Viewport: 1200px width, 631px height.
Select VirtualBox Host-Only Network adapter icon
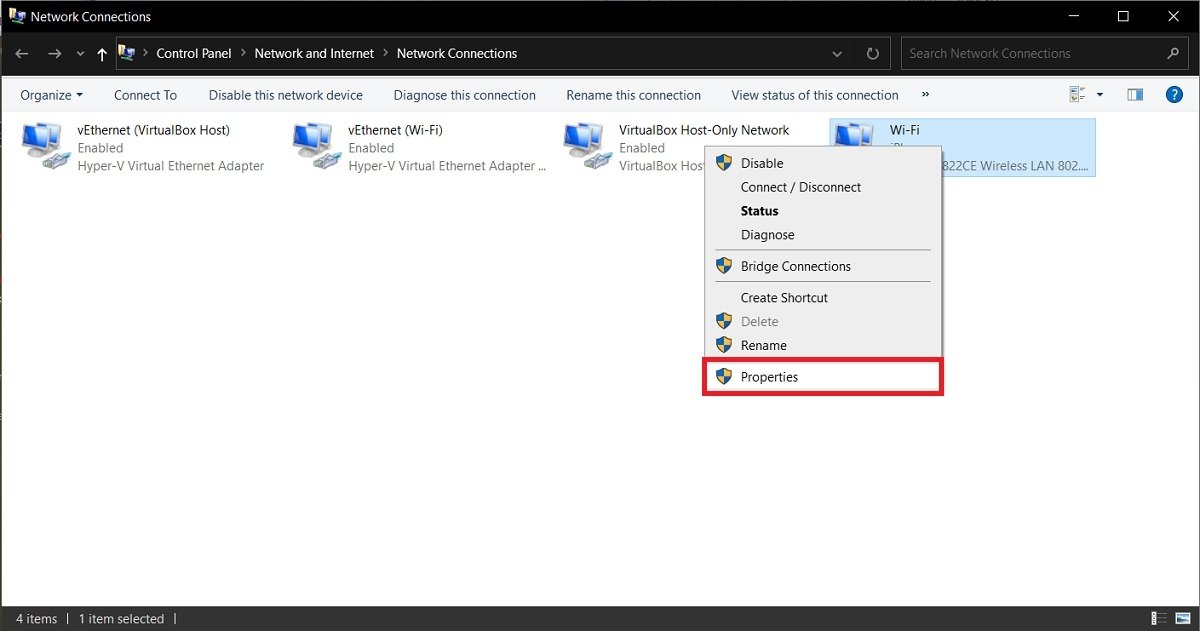(x=586, y=146)
